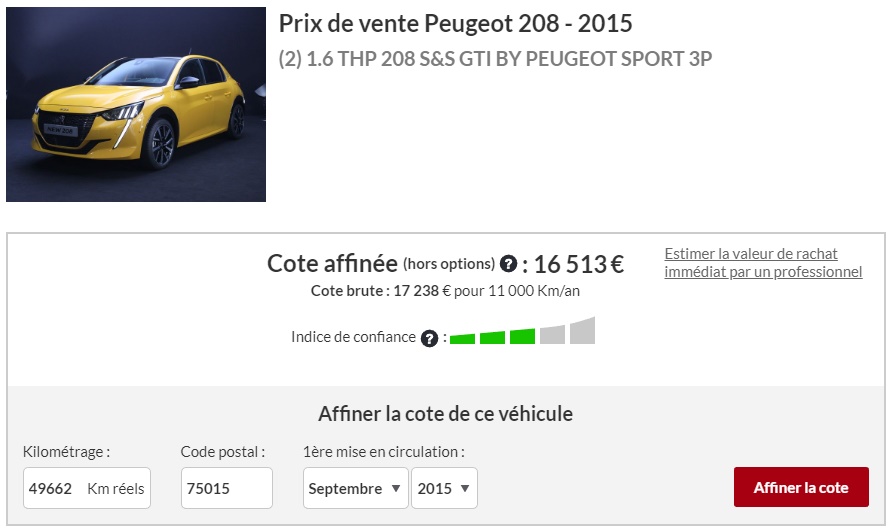Click help icon next to Indice de confiance

[x=430, y=338]
